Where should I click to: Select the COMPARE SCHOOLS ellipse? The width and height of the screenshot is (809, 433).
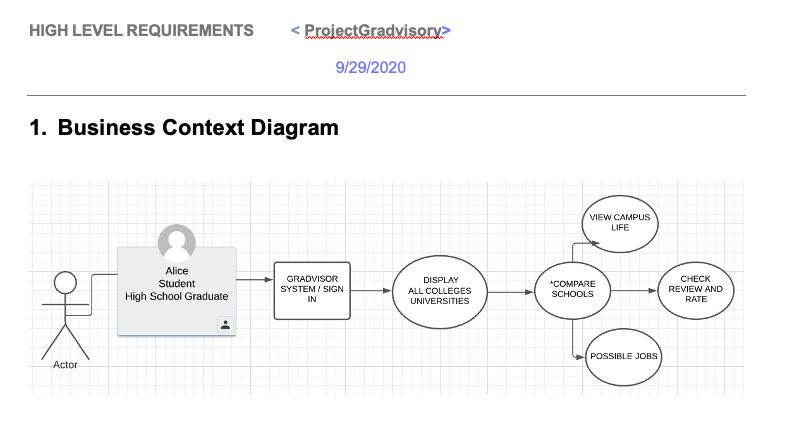[572, 291]
